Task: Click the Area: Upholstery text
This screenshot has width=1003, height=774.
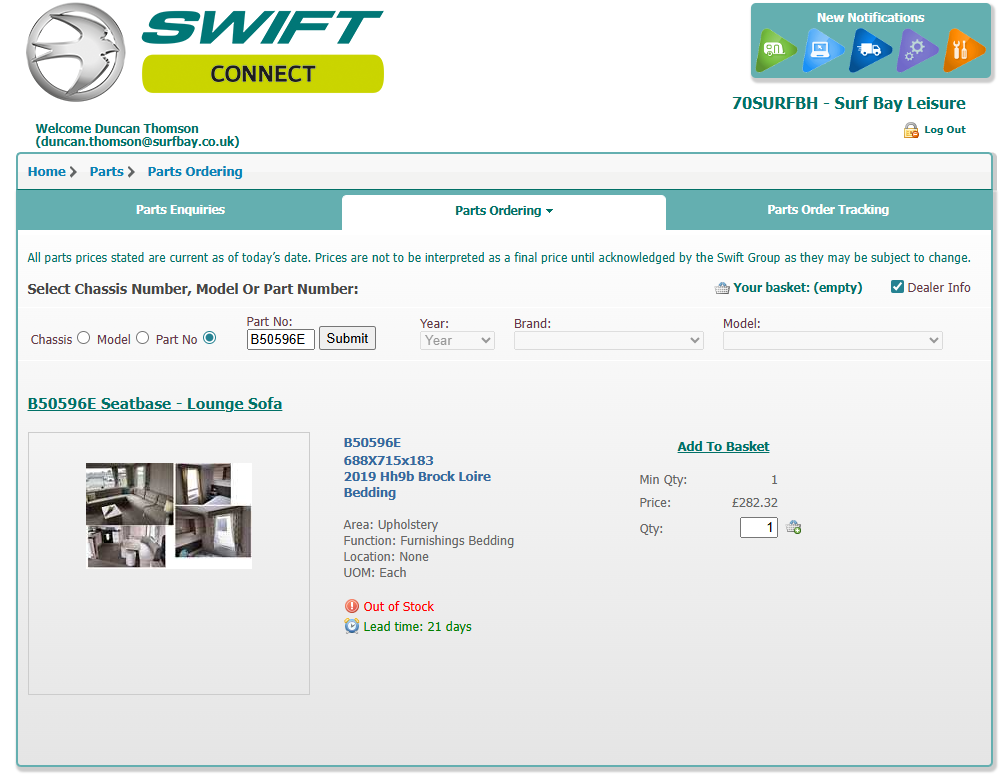Action: 391,525
